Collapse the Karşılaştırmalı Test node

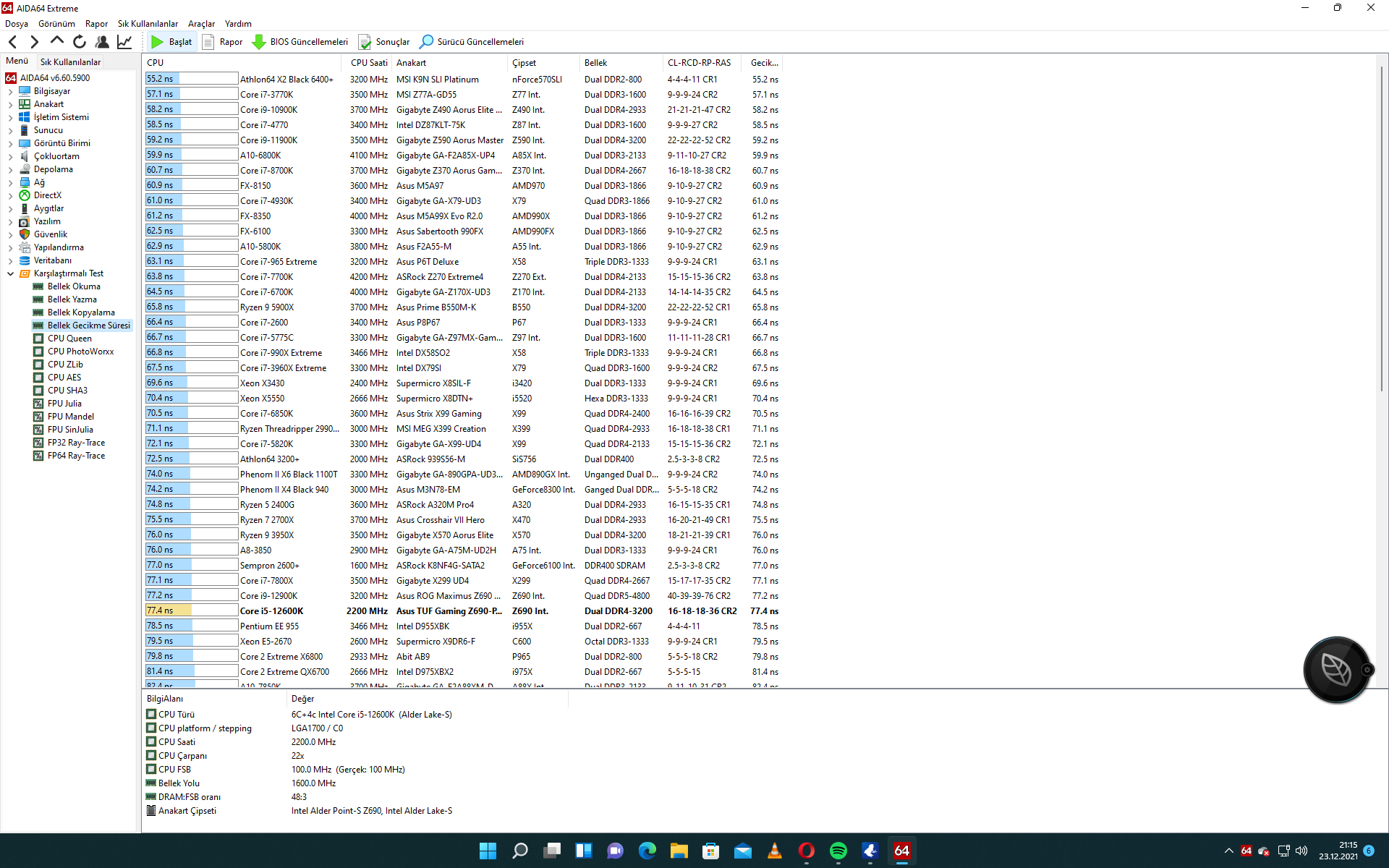[x=10, y=274]
